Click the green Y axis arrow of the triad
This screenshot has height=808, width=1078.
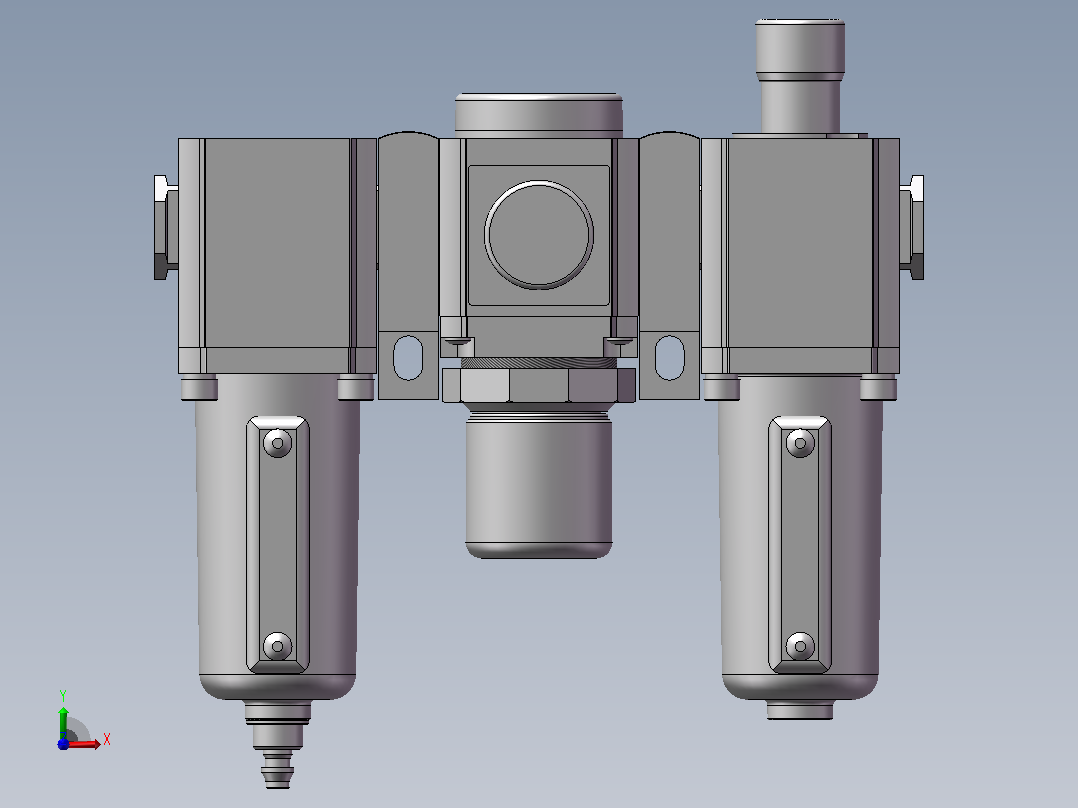tap(63, 721)
